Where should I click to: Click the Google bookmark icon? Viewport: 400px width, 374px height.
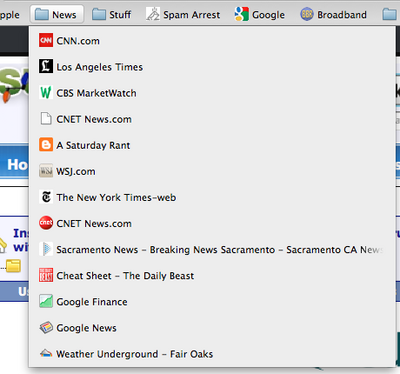point(242,14)
